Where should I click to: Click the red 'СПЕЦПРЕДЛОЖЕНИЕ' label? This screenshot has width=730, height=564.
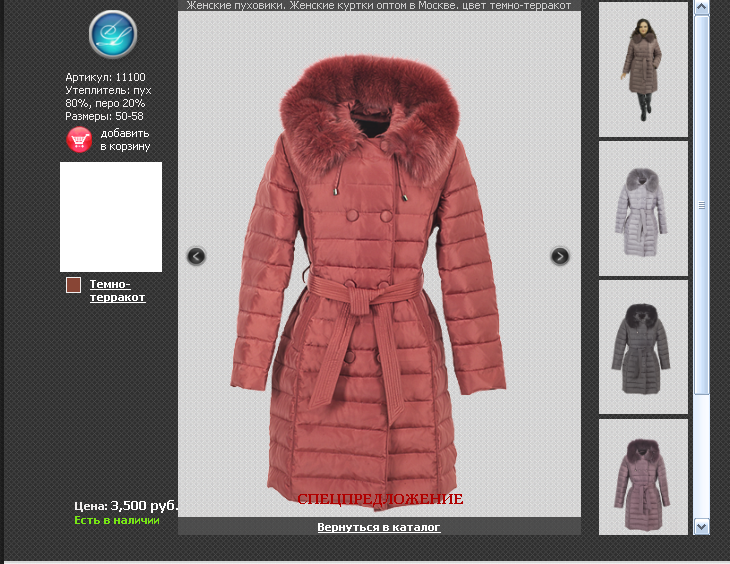click(x=380, y=499)
